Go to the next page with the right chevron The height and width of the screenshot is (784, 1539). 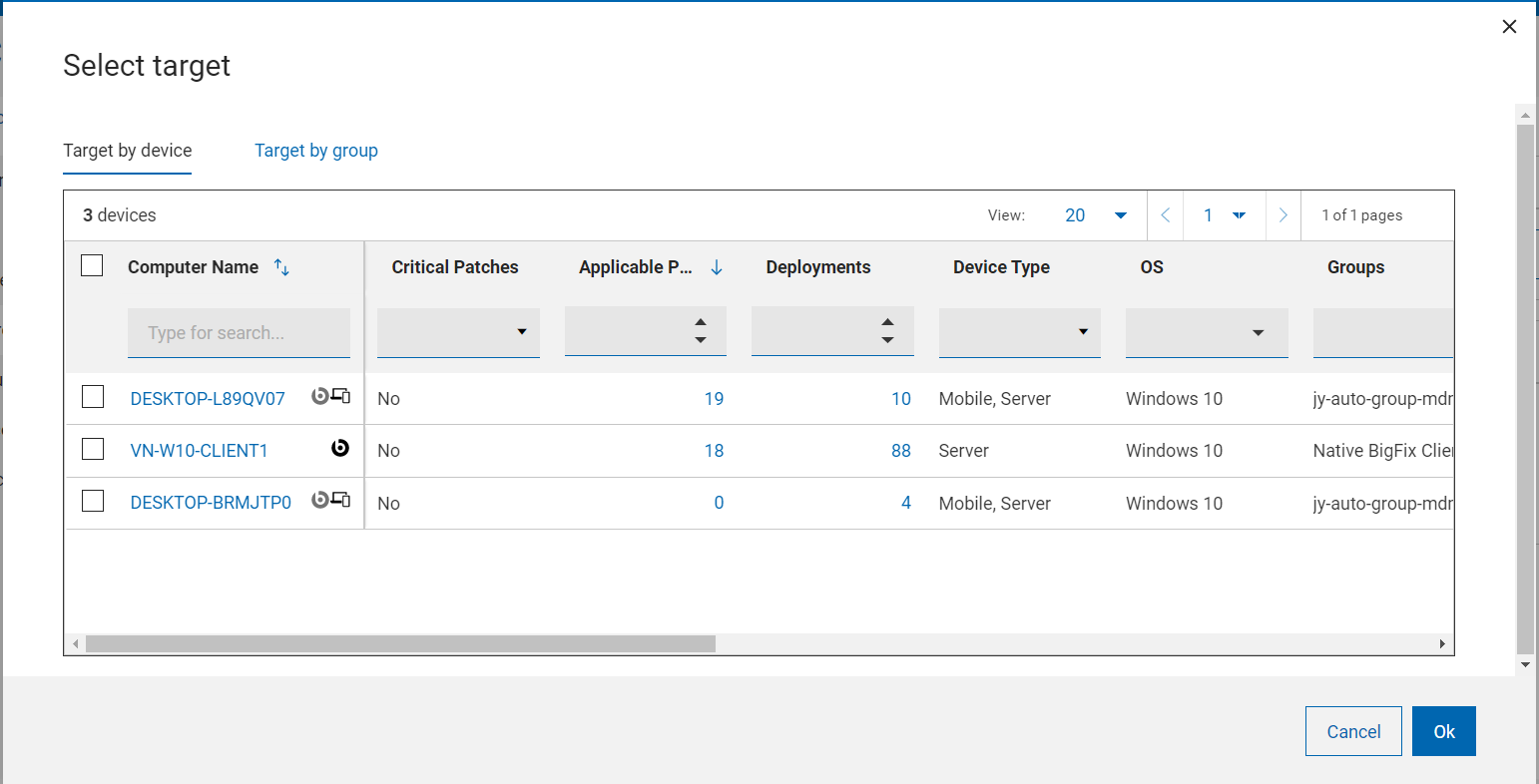1282,214
